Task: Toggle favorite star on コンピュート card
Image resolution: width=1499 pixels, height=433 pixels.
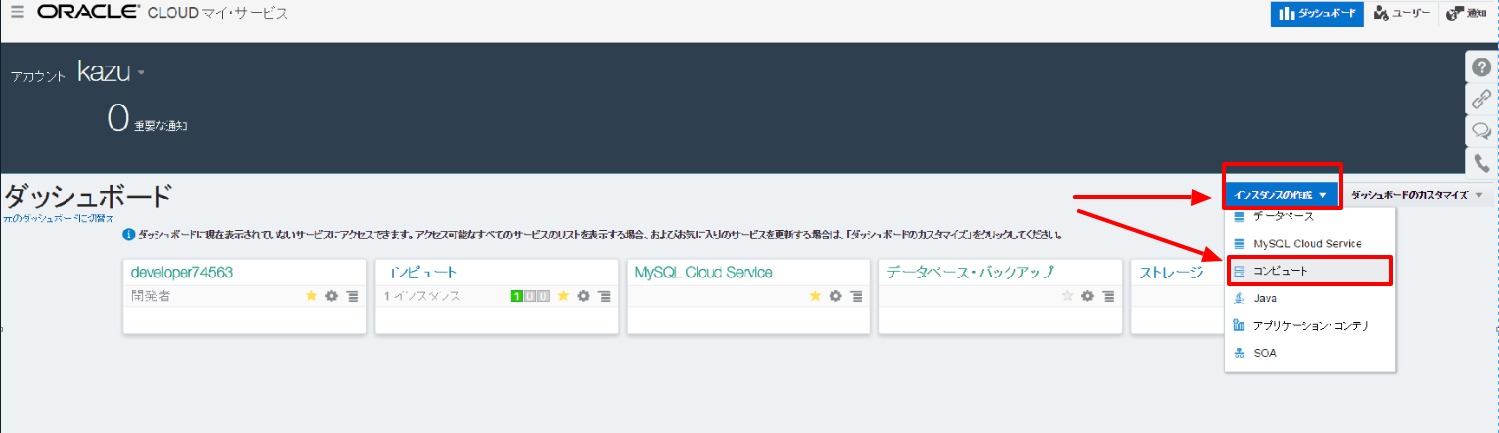Action: (x=563, y=296)
